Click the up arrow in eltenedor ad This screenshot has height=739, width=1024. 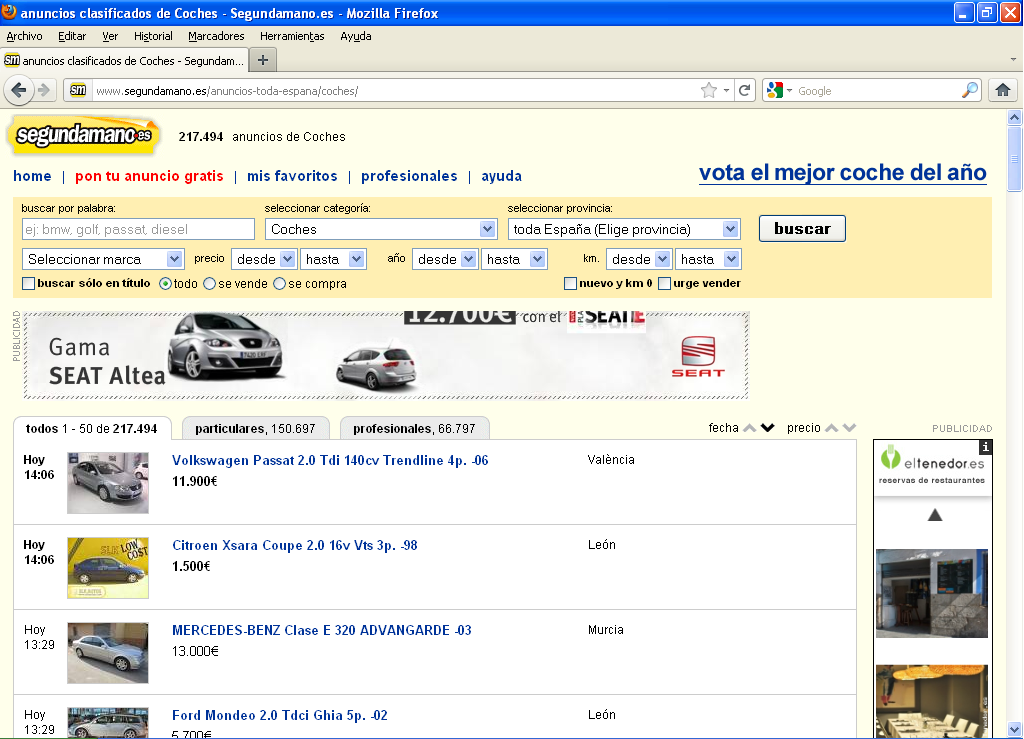click(935, 516)
